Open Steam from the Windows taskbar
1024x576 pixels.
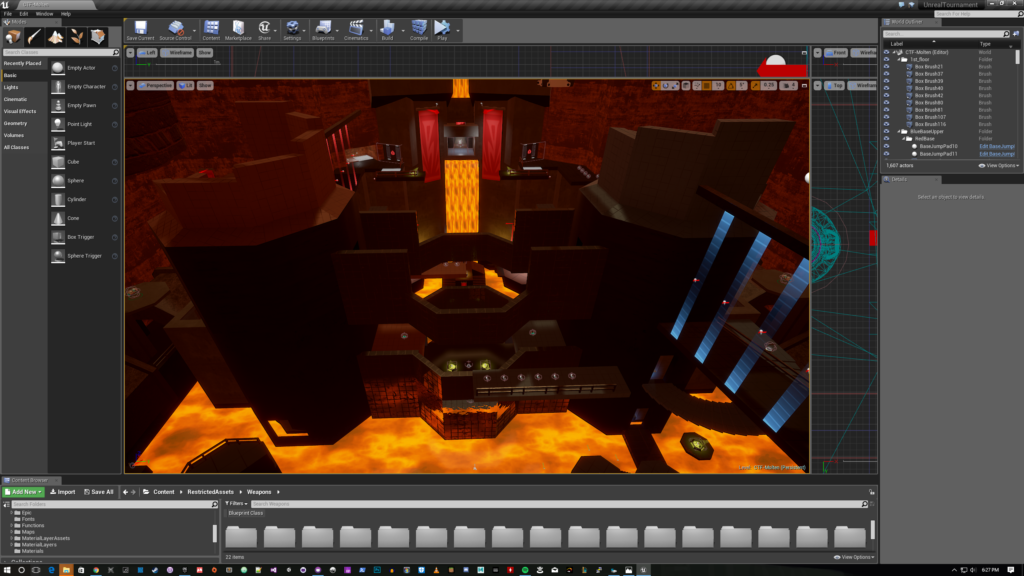click(155, 570)
